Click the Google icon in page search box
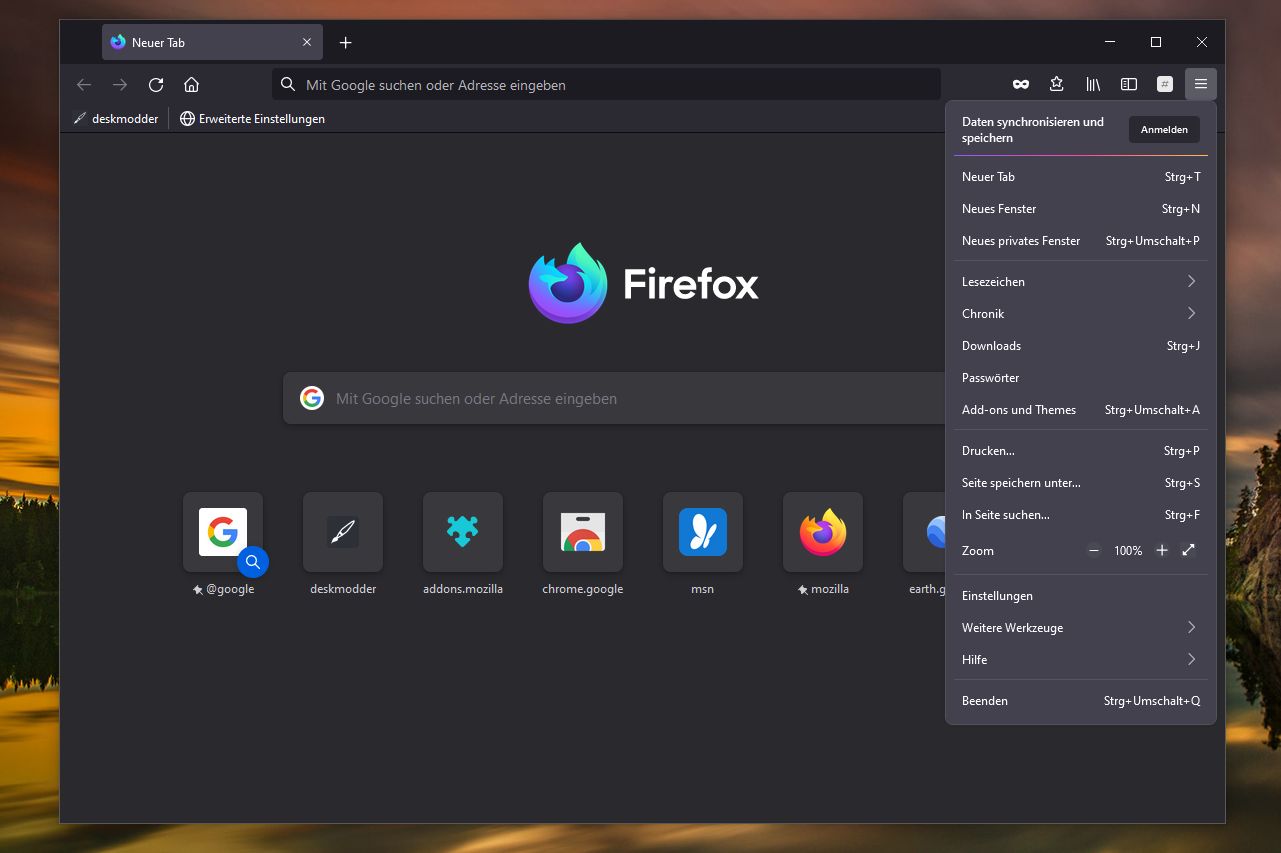Viewport: 1281px width, 853px height. (x=312, y=398)
